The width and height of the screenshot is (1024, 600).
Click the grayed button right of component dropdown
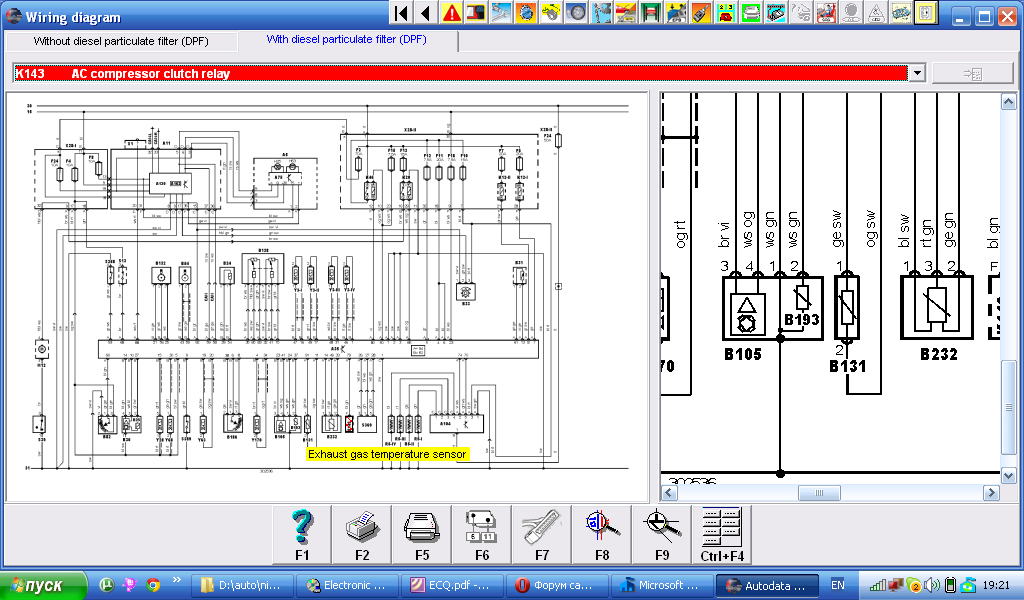(x=972, y=74)
